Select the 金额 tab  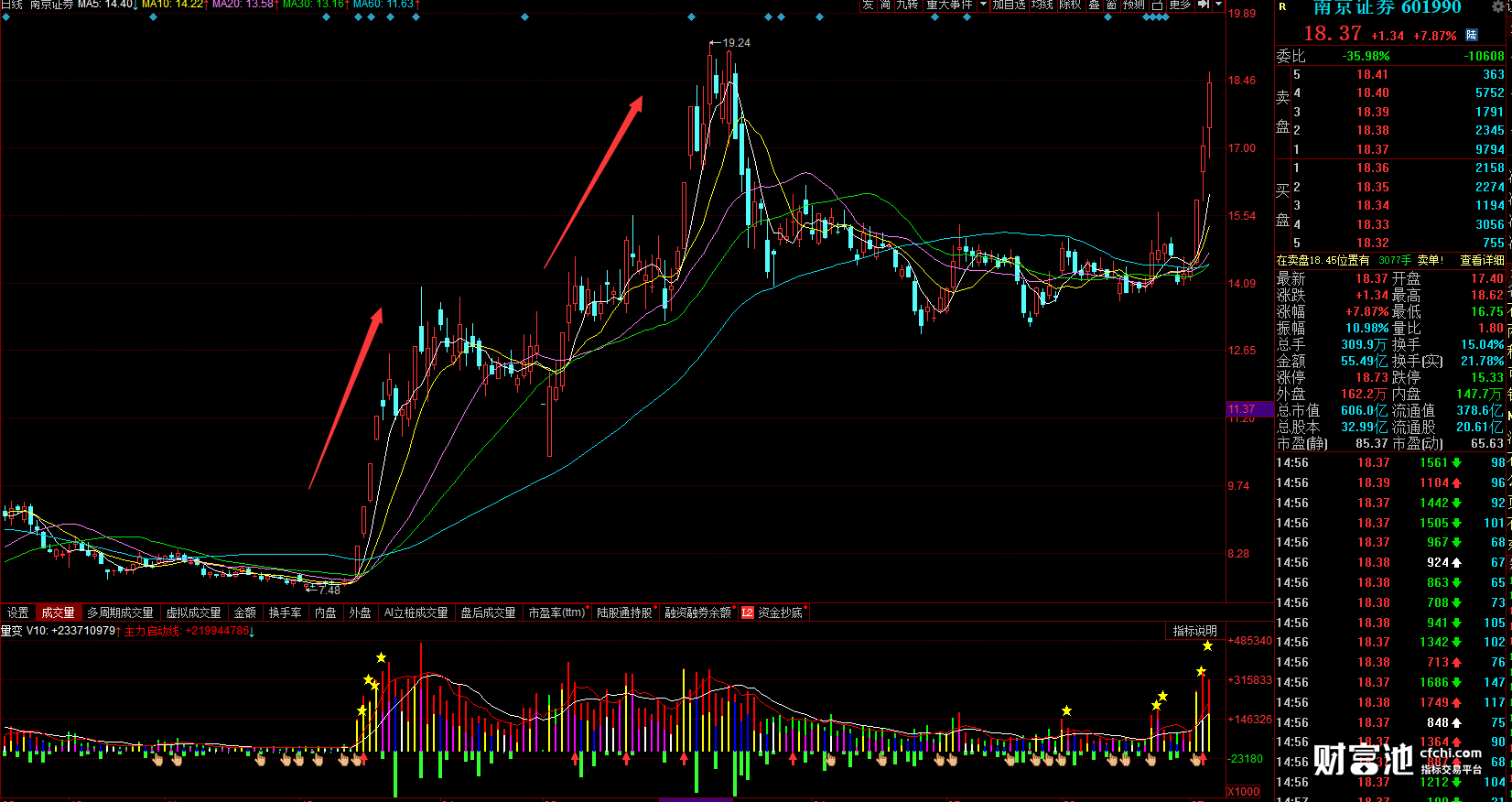(245, 612)
